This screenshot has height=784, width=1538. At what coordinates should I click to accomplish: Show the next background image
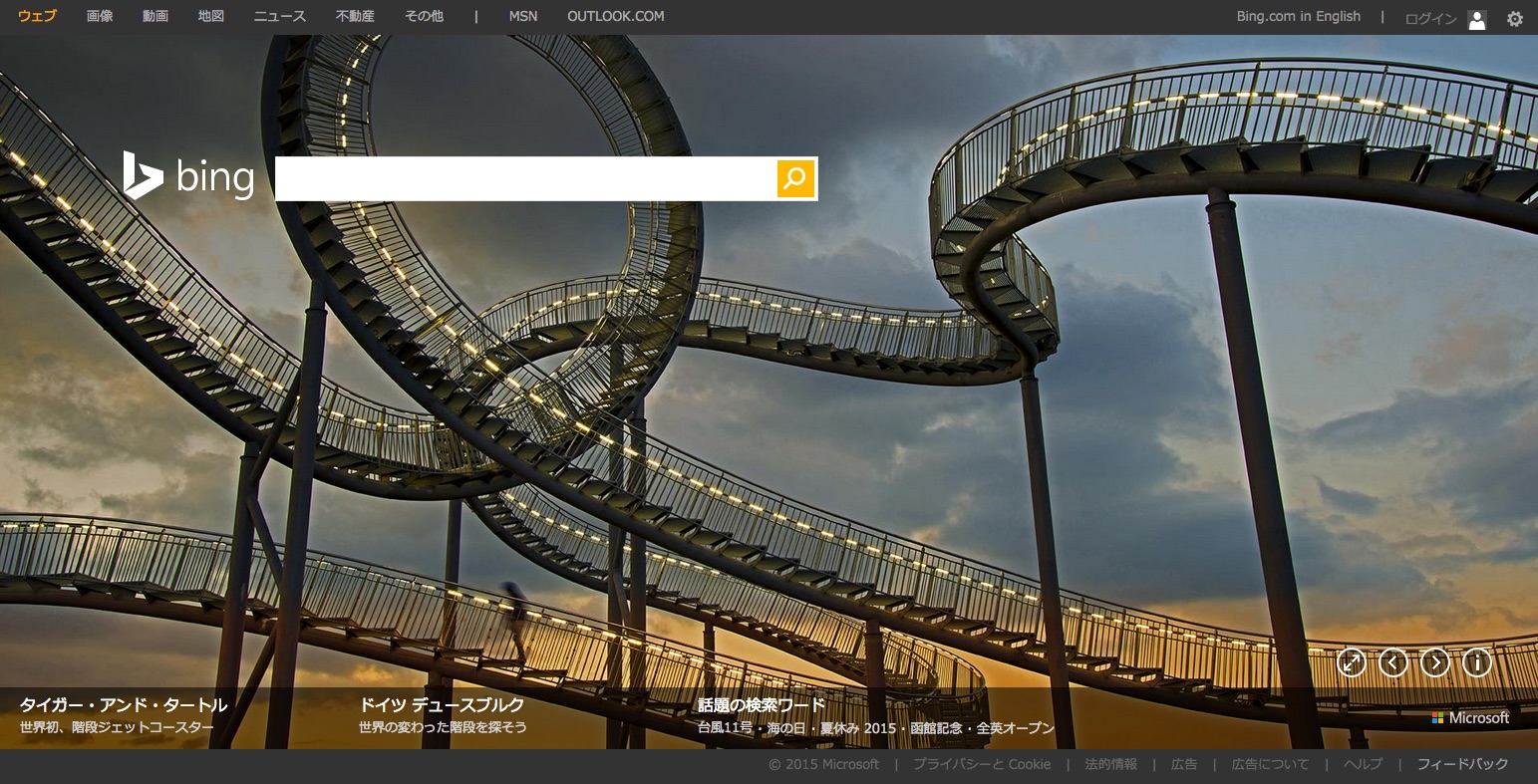pos(1434,662)
